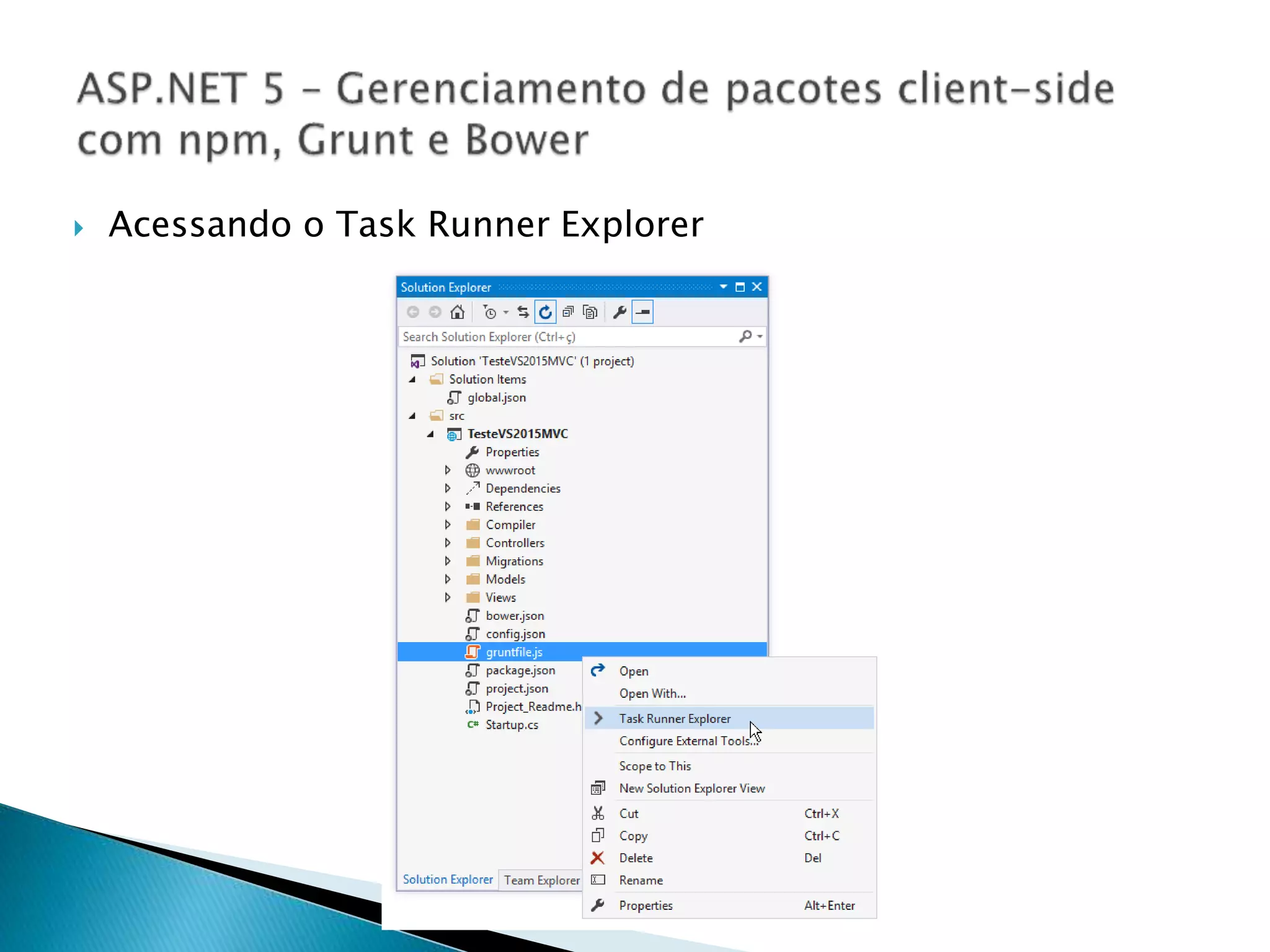Click the Dependencies icon
This screenshot has width=1270, height=952.
(473, 488)
